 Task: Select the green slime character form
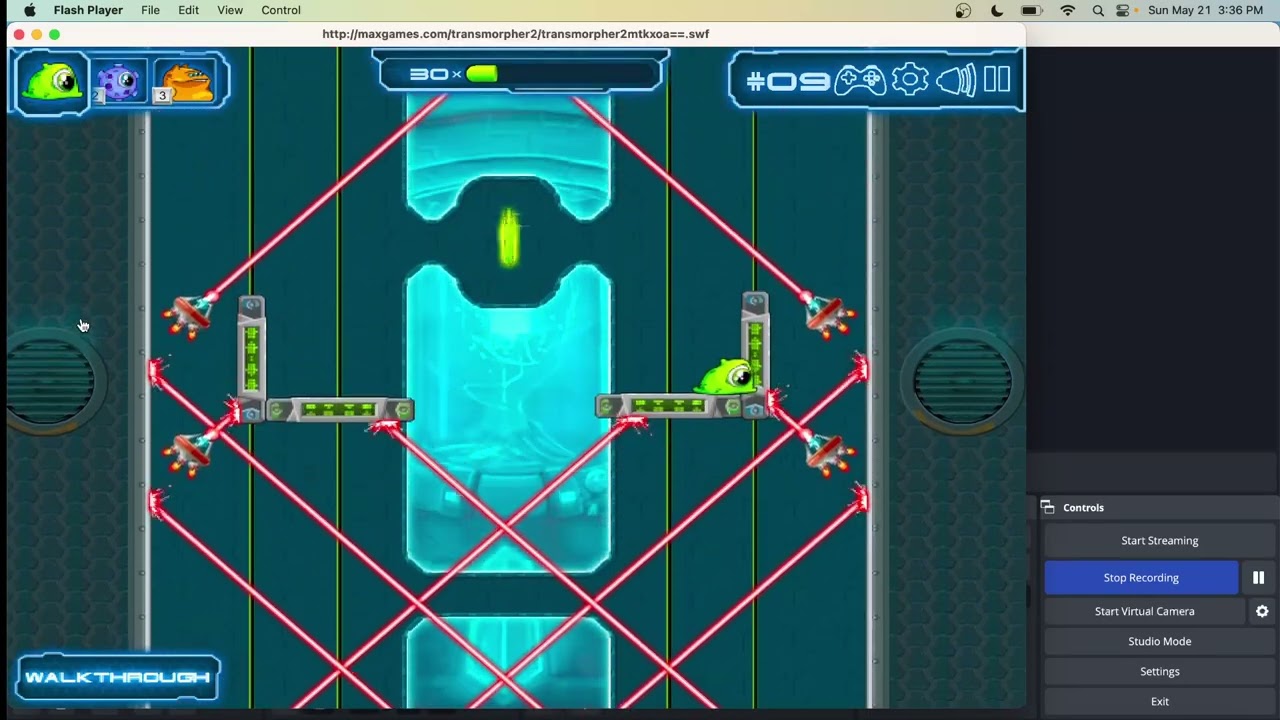tap(52, 82)
